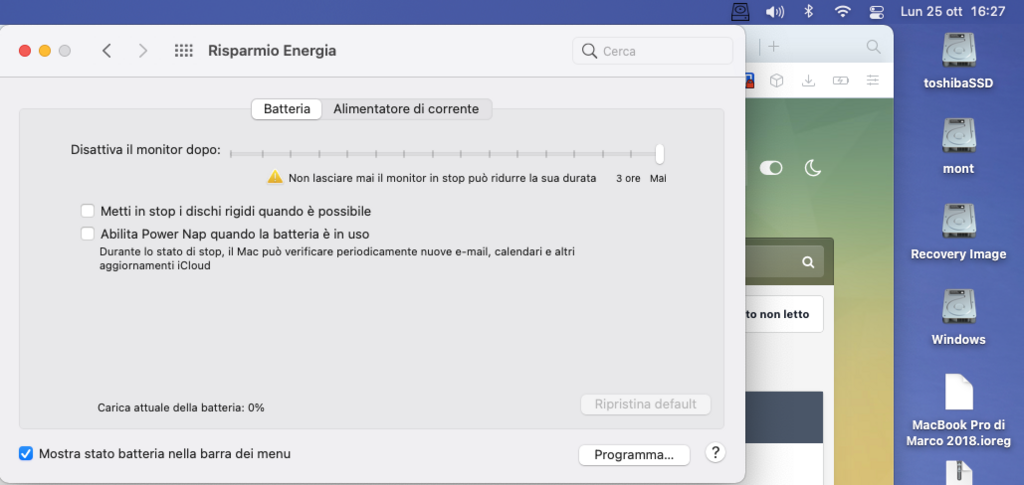Image resolution: width=1024 pixels, height=485 pixels.
Task: Click the browser window search magnifier
Action: pyautogui.click(x=873, y=46)
